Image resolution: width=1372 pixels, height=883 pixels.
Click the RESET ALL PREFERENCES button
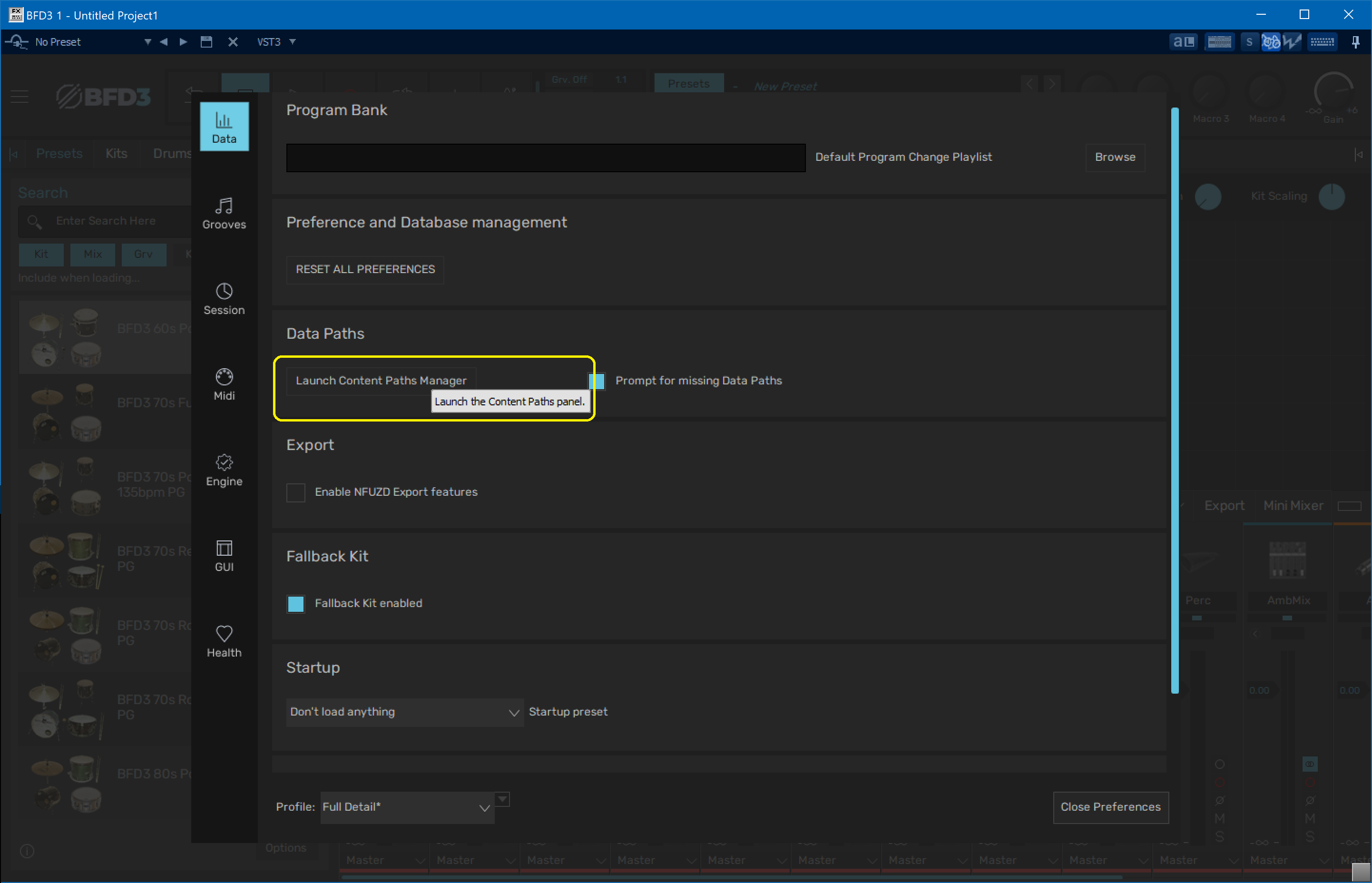click(365, 269)
